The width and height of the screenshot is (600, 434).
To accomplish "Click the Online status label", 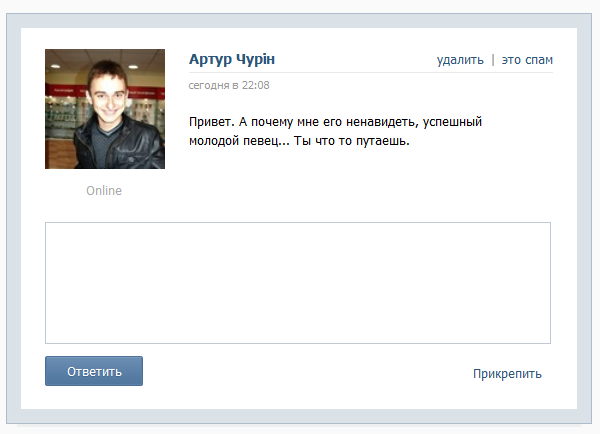I will coord(104,191).
